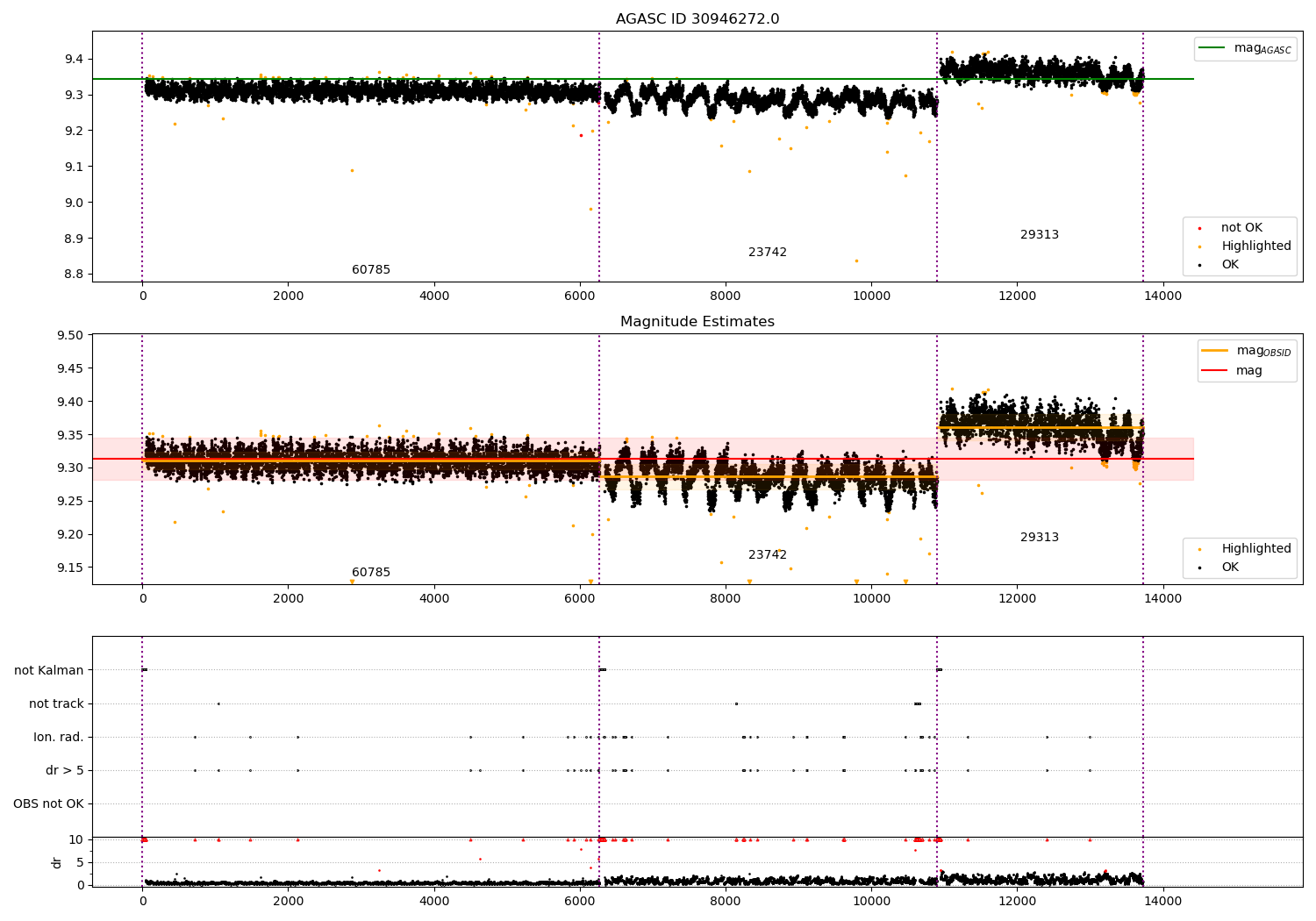Click 'OK' legend entry below Highlighted in top plot
The image size is (1316, 921).
point(1230,265)
